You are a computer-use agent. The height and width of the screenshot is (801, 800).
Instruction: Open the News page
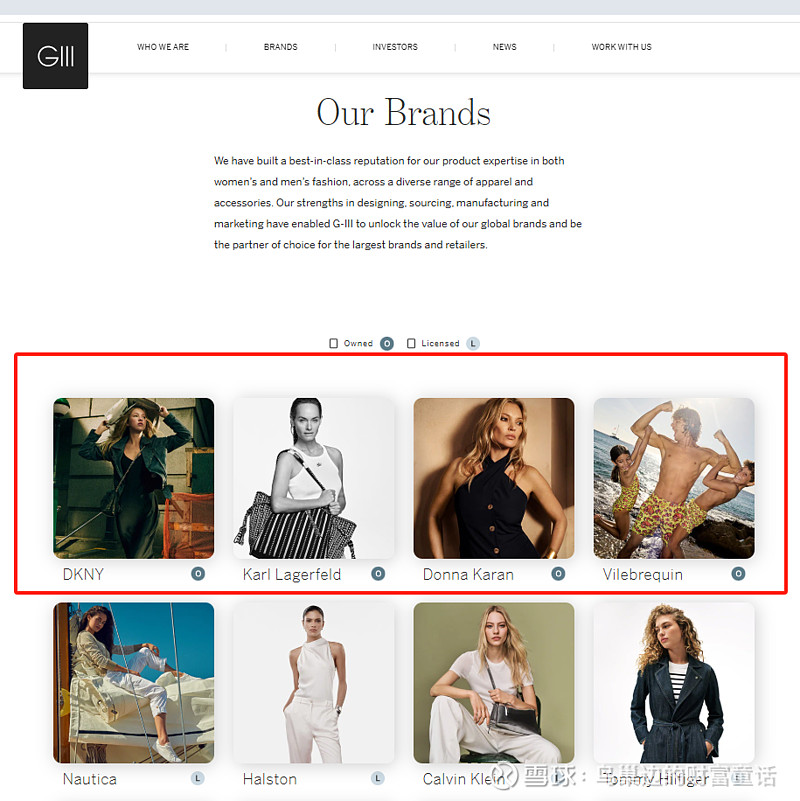point(505,47)
